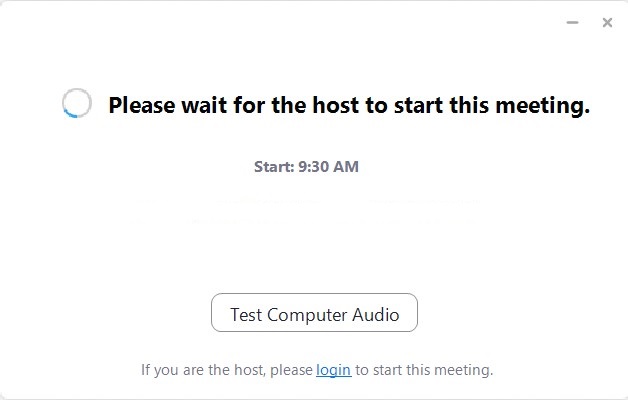Minimize the Zoom waiting window
The image size is (628, 400).
[x=572, y=22]
